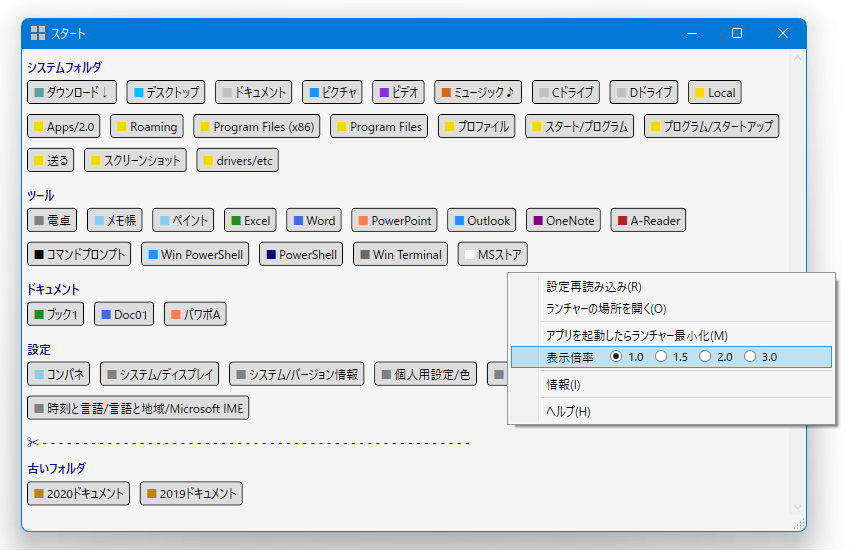The image size is (851, 551).
Task: Open ブック1 document
Action: tap(55, 314)
